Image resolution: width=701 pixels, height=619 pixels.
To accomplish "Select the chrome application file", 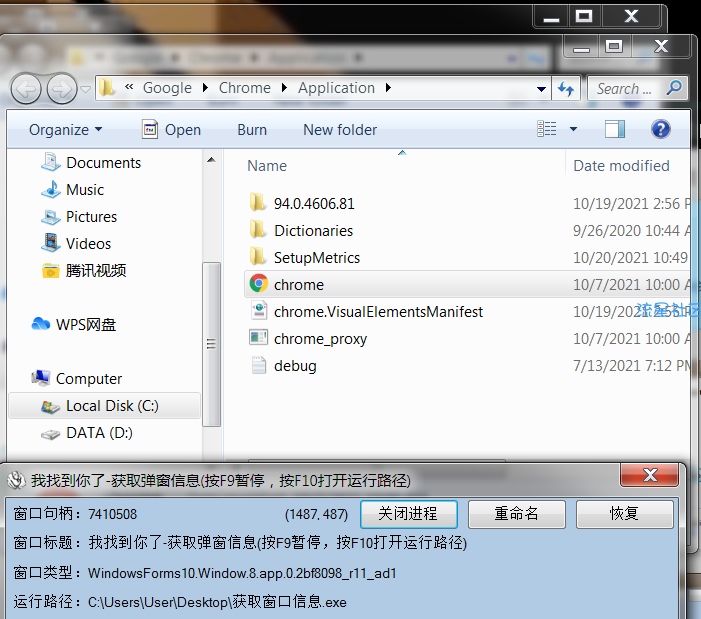I will (467, 284).
